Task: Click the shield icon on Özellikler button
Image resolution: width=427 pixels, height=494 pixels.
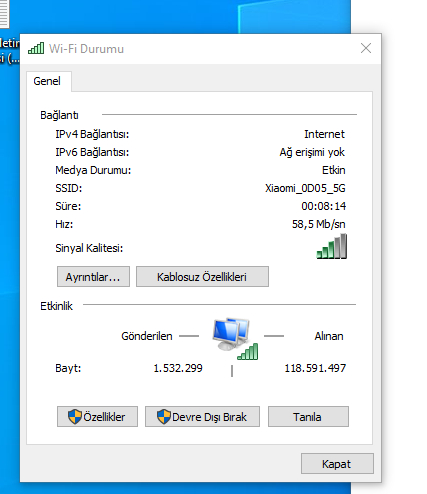Action: point(75,417)
